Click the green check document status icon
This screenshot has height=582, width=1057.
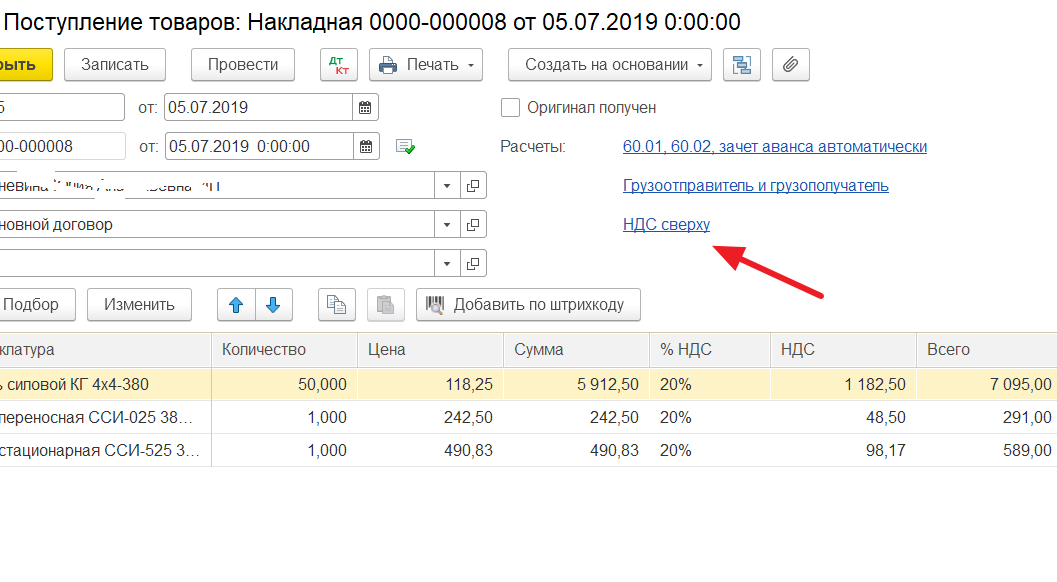click(405, 147)
